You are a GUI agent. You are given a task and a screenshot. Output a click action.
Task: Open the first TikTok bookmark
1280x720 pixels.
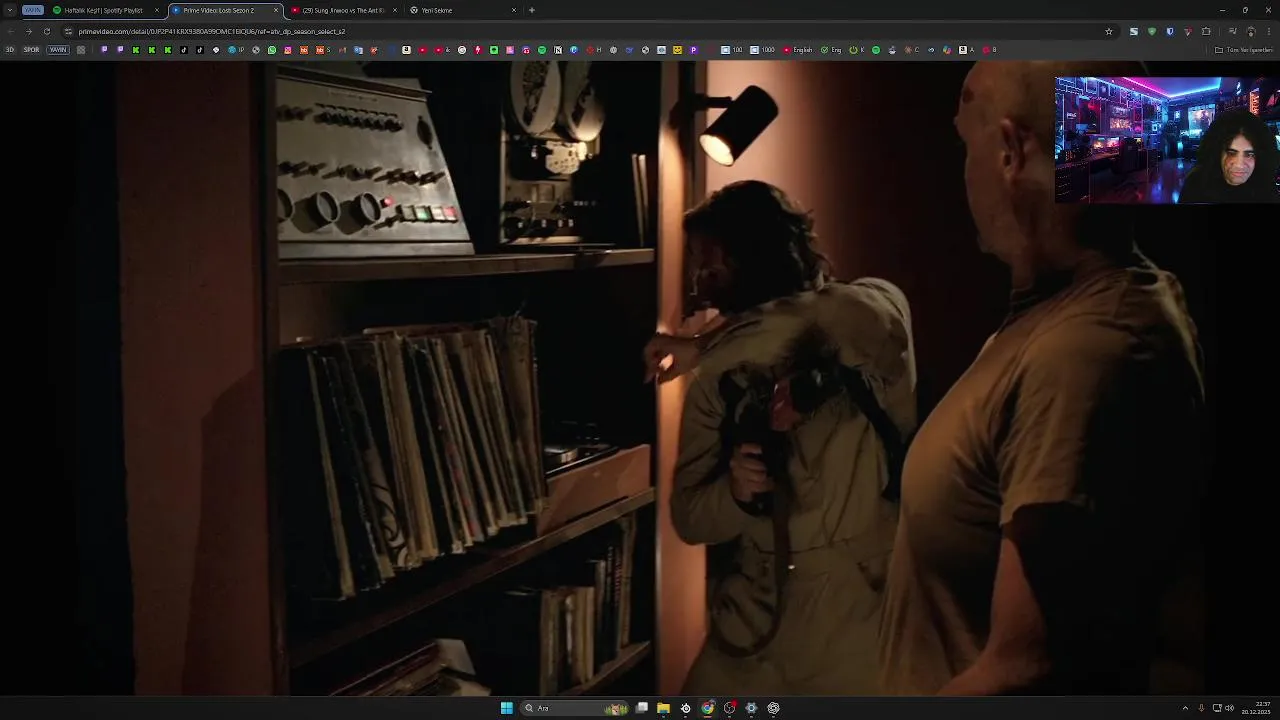tap(184, 50)
